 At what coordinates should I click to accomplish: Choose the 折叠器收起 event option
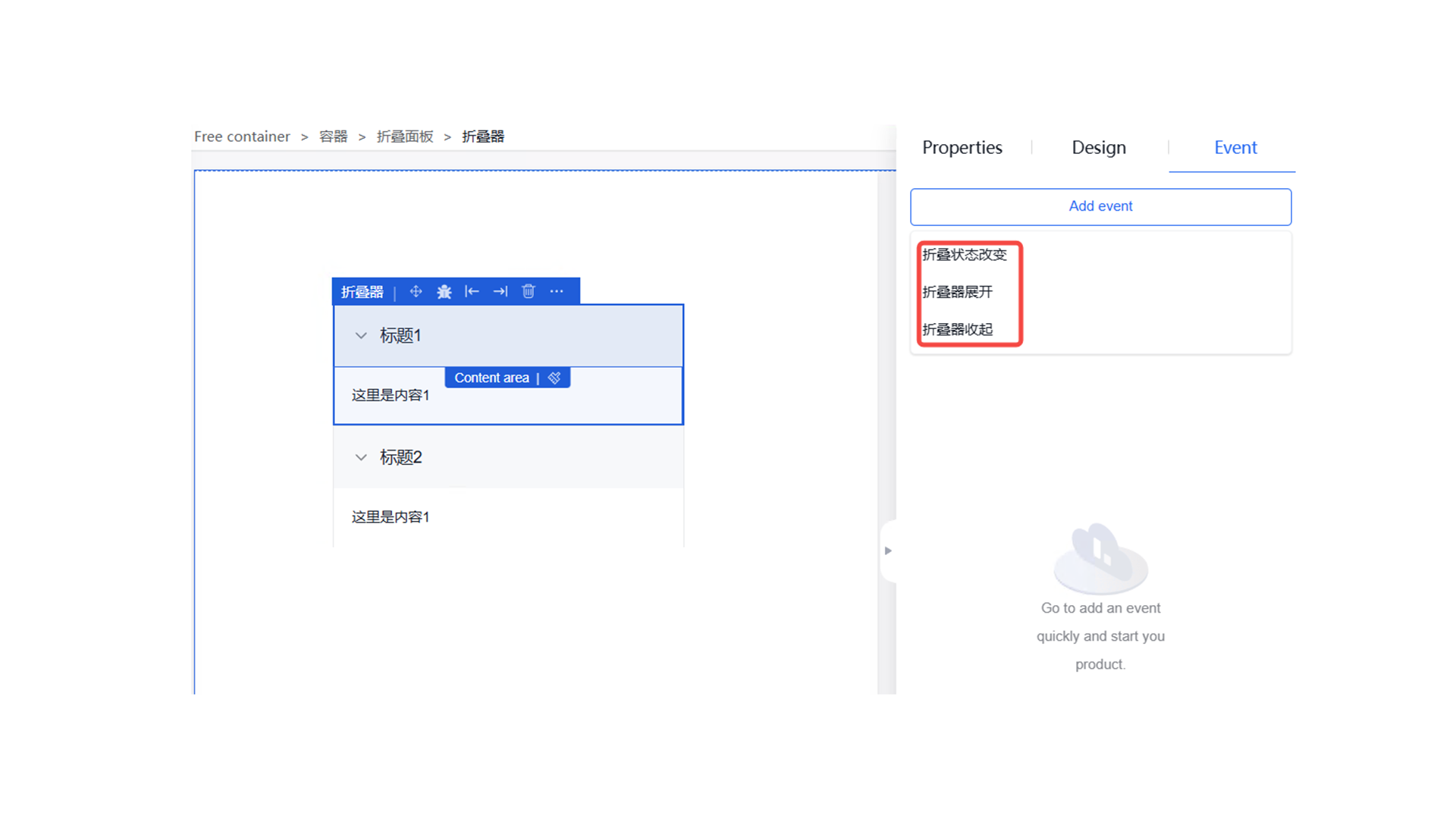click(957, 330)
